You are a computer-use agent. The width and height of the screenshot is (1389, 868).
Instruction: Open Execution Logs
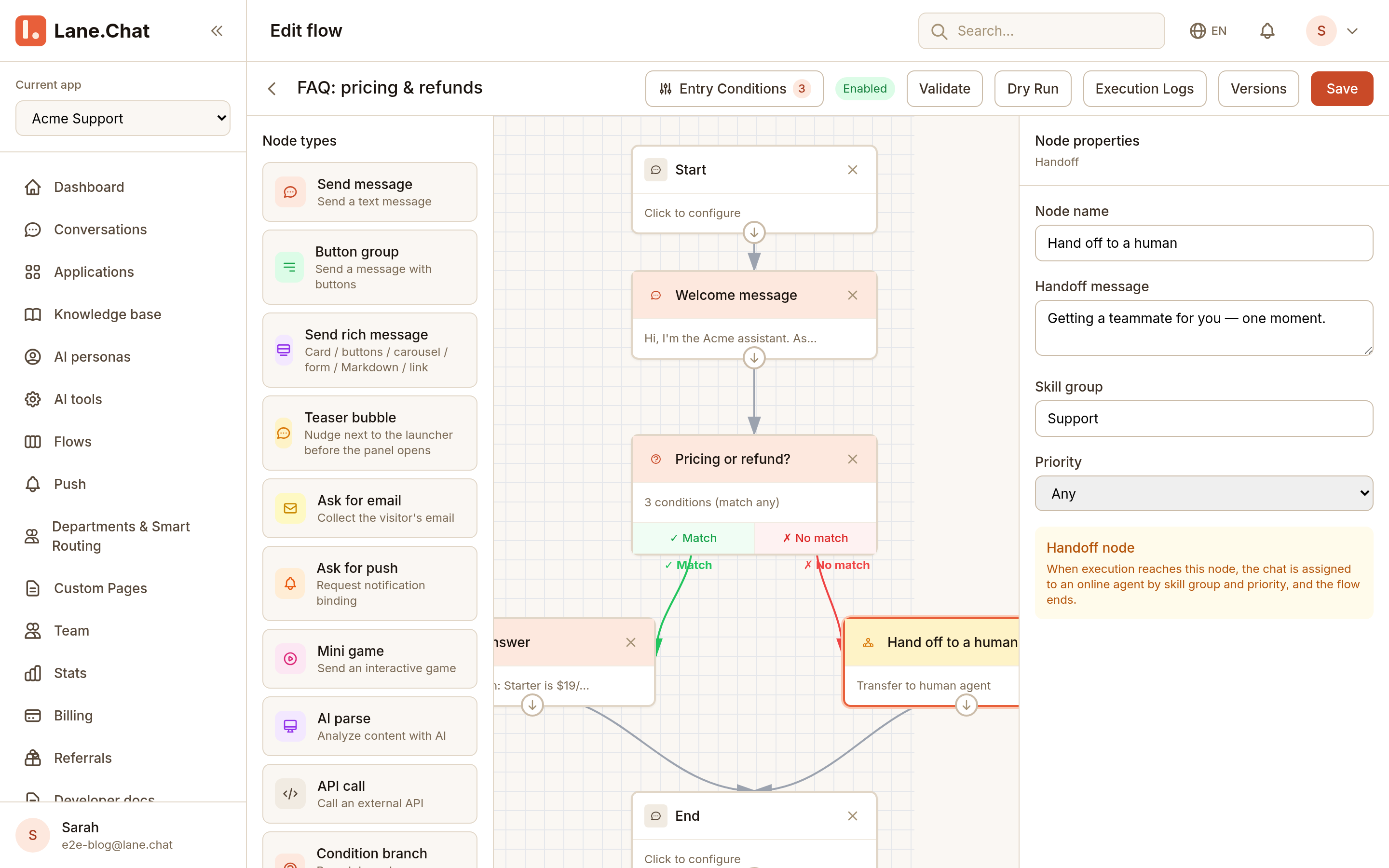pos(1144,89)
